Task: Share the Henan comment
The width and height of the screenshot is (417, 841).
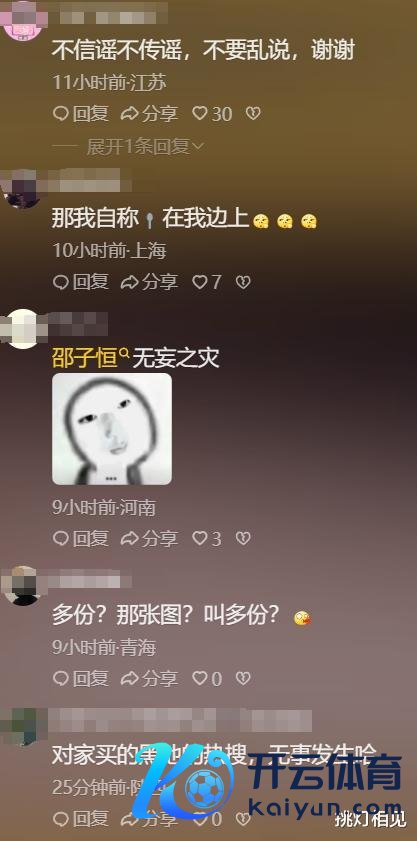Action: click(x=150, y=538)
